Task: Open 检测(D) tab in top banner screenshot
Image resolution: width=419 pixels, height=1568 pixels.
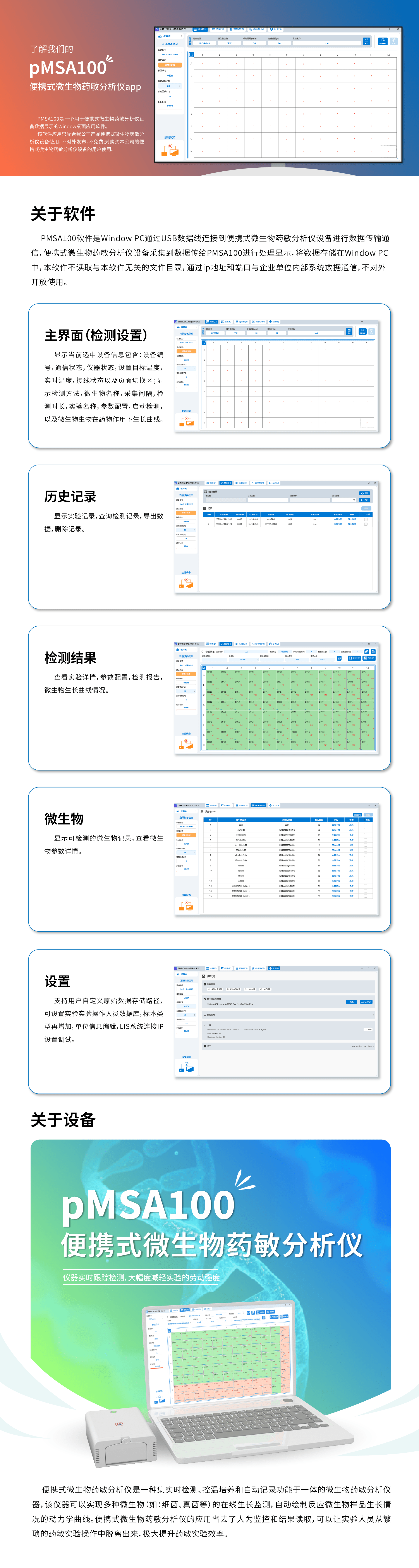Action: pos(200,29)
